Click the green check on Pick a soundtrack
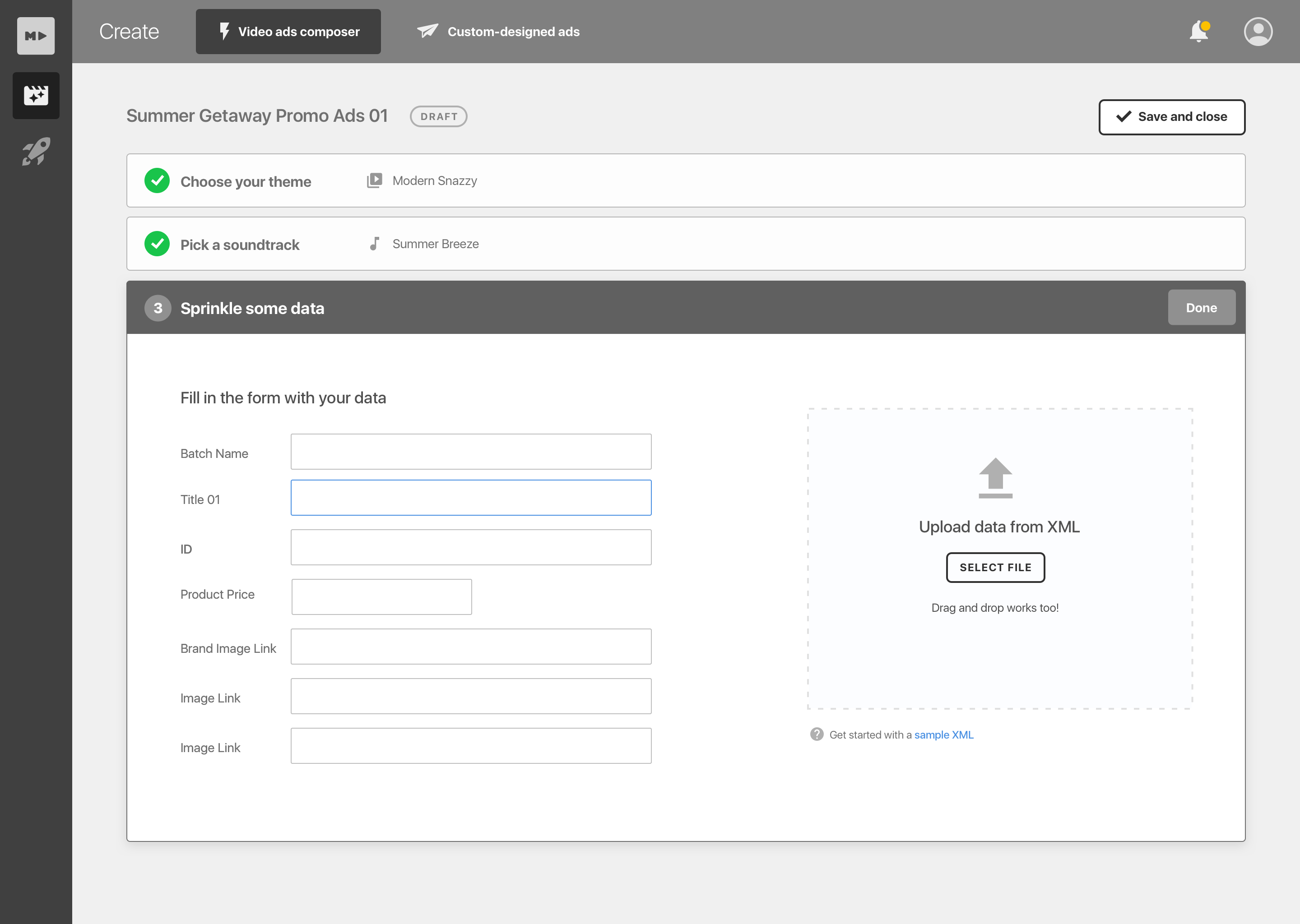This screenshot has height=924, width=1300. pos(157,244)
